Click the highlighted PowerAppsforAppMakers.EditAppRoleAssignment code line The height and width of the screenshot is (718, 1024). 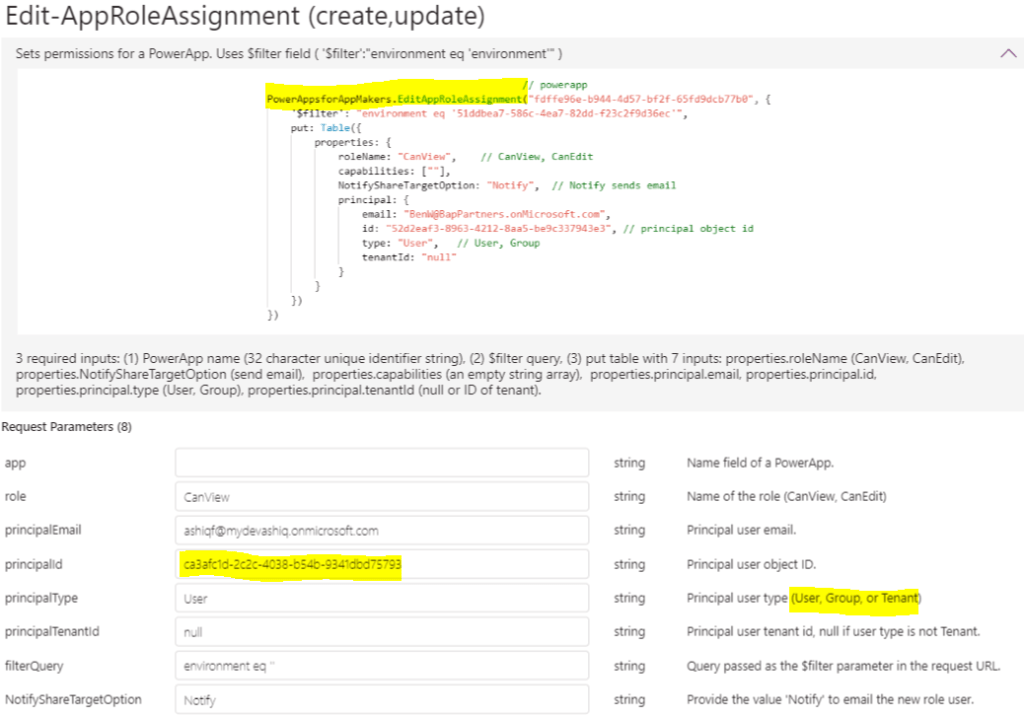pos(394,100)
